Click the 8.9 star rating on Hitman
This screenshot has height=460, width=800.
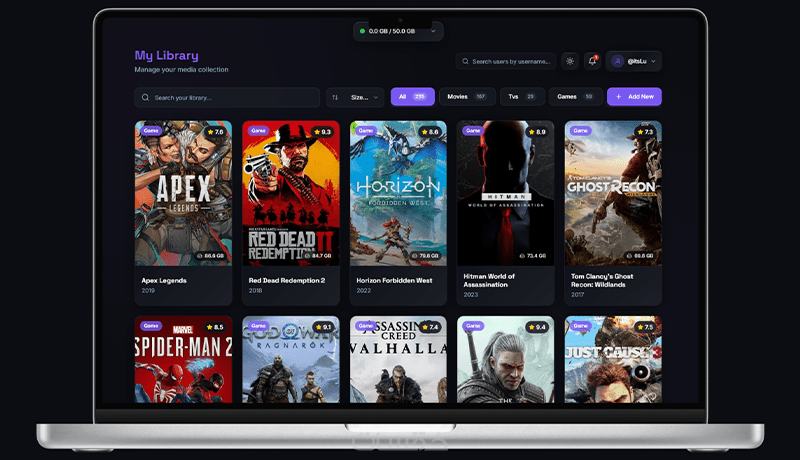[x=537, y=132]
